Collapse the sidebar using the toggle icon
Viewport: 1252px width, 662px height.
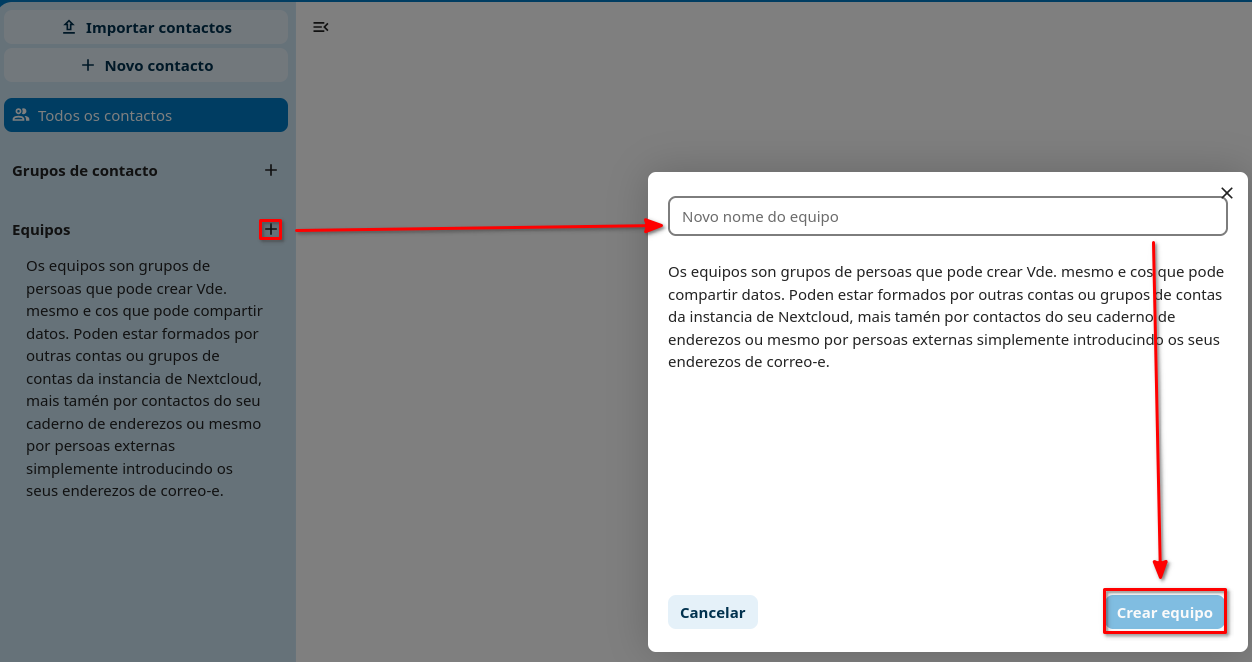(x=319, y=27)
